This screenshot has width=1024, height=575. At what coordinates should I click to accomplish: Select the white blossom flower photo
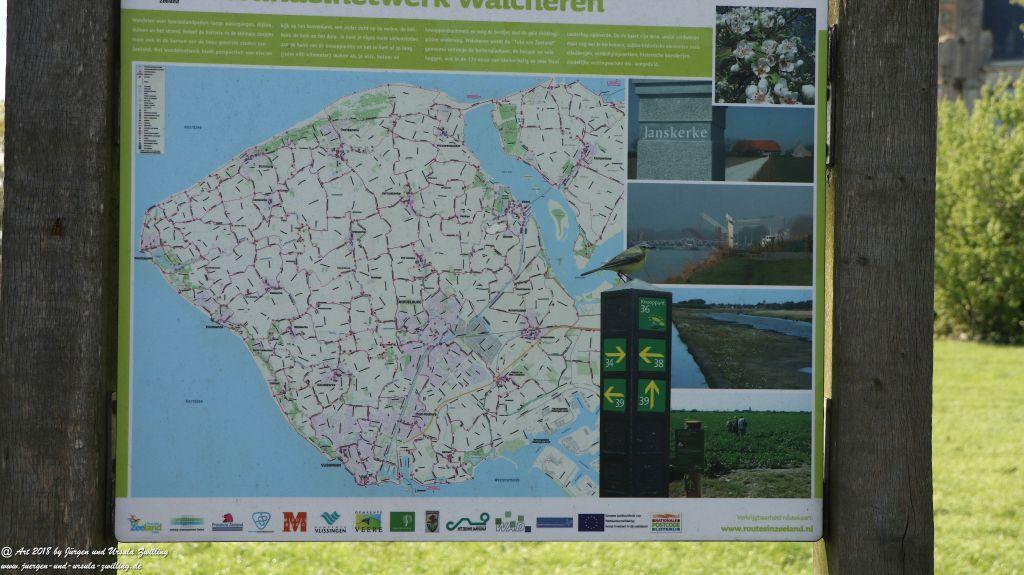tap(765, 55)
